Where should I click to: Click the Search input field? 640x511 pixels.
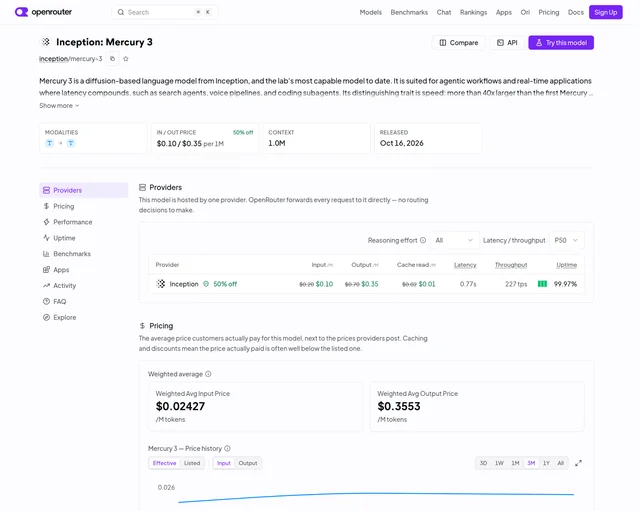[x=164, y=12]
